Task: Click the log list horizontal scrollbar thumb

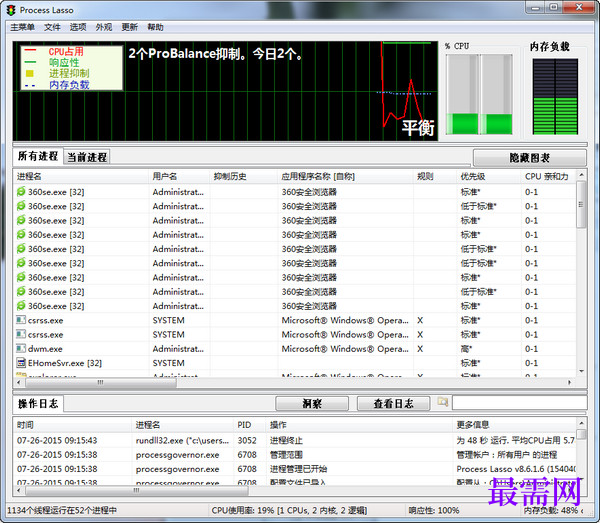Action: coord(137,490)
